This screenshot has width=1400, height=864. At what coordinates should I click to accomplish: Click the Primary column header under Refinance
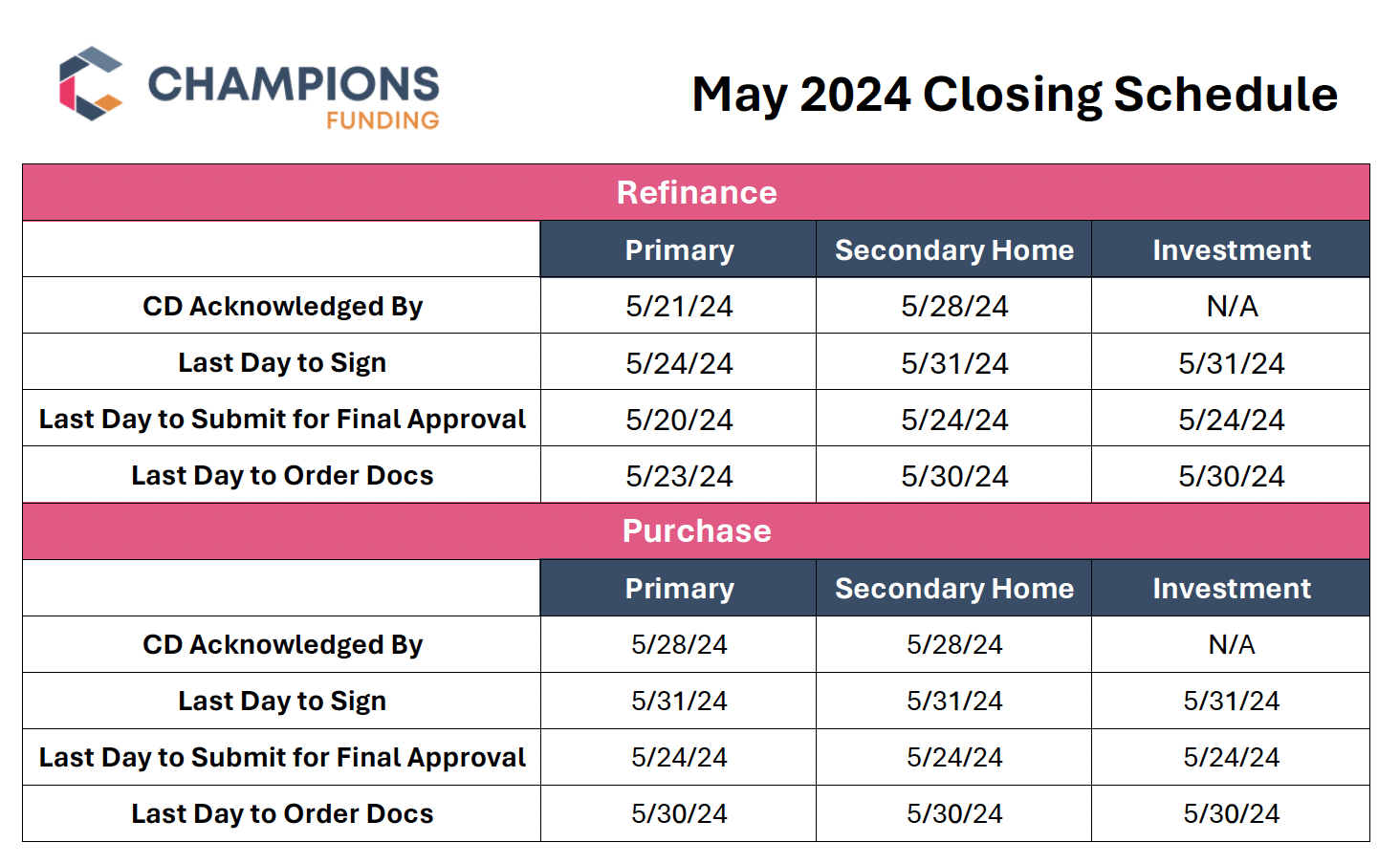[x=679, y=250]
